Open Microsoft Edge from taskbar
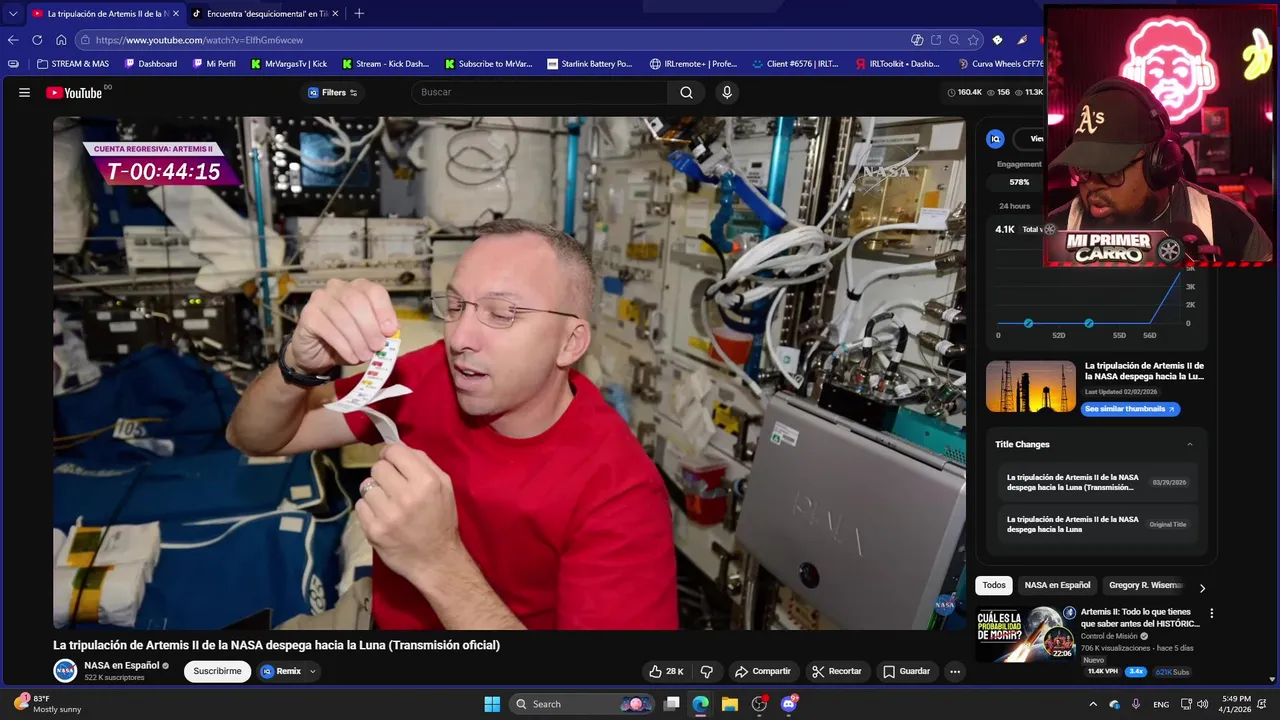 pyautogui.click(x=700, y=704)
